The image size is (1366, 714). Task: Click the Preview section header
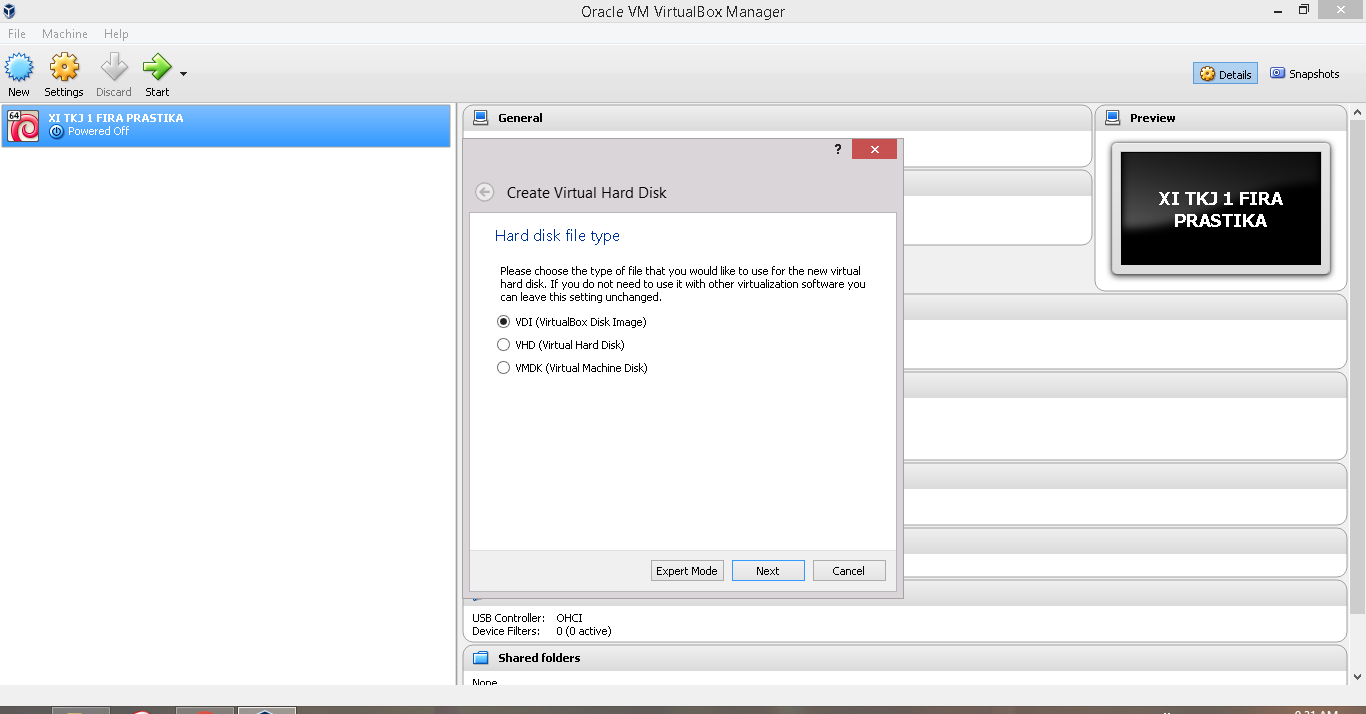click(1221, 118)
